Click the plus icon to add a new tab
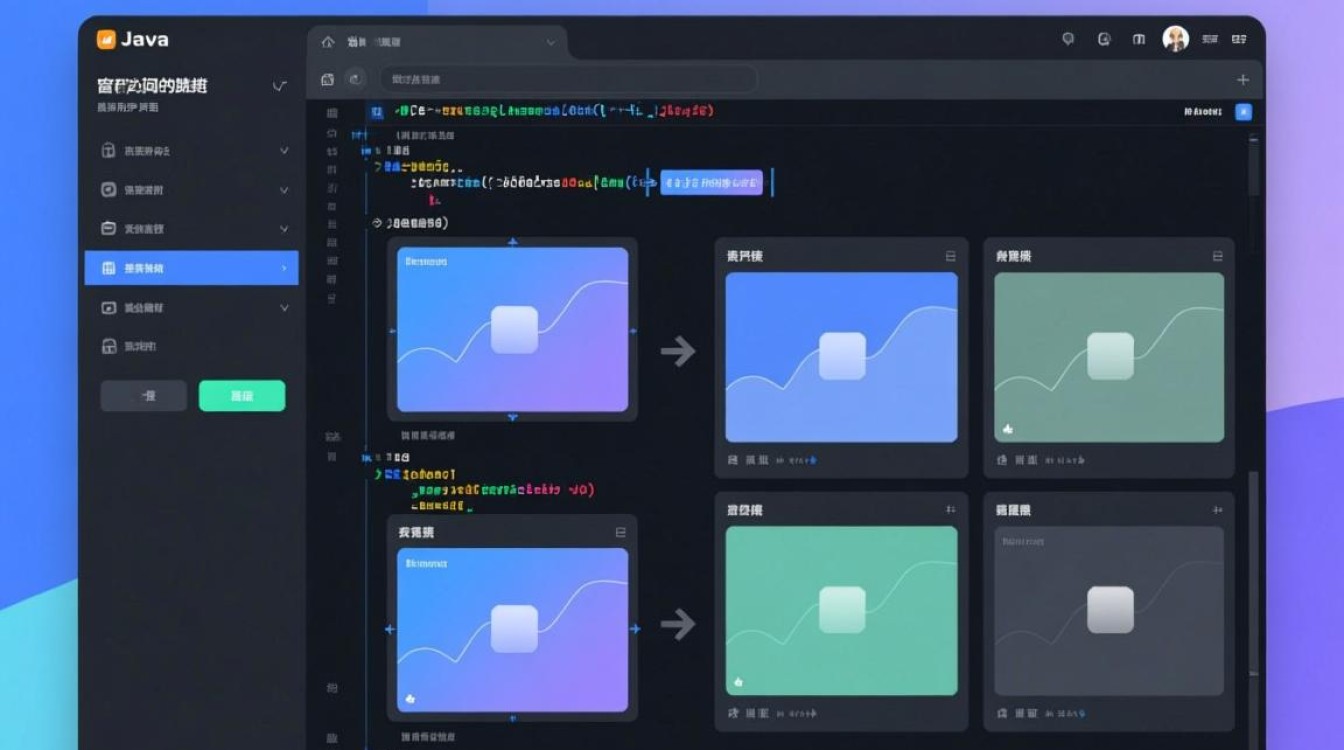The width and height of the screenshot is (1344, 750). click(1243, 80)
